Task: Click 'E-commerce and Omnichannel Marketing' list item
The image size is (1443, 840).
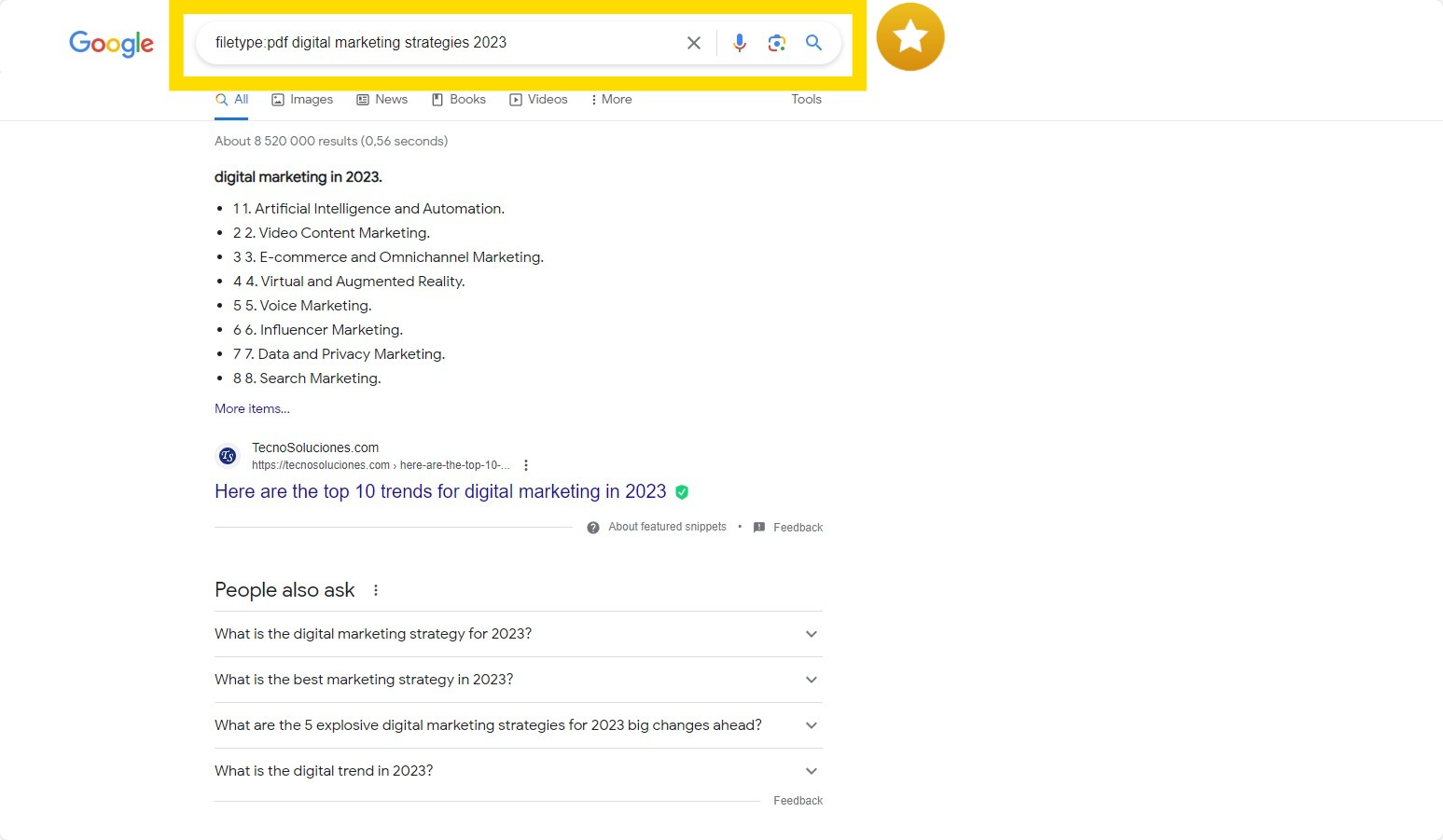Action: click(388, 257)
